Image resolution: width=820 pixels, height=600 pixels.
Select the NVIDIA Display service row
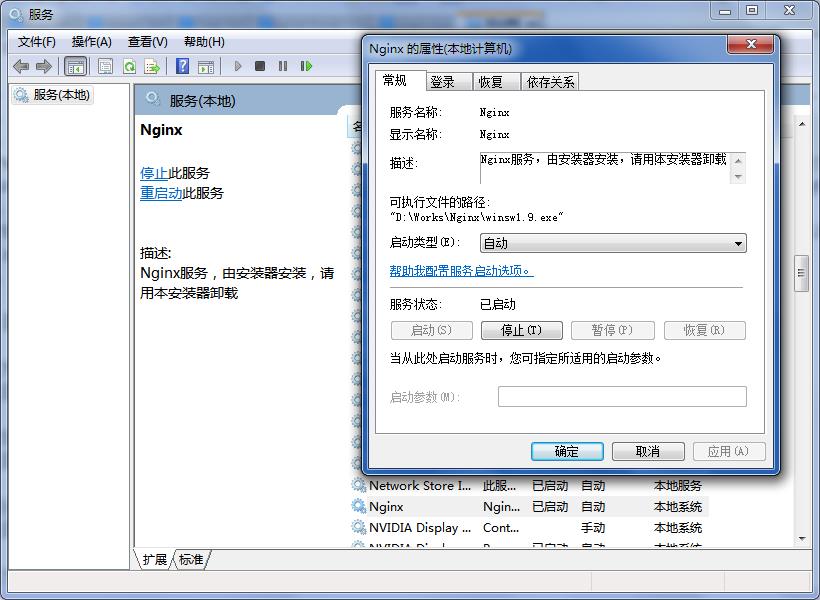(529, 527)
